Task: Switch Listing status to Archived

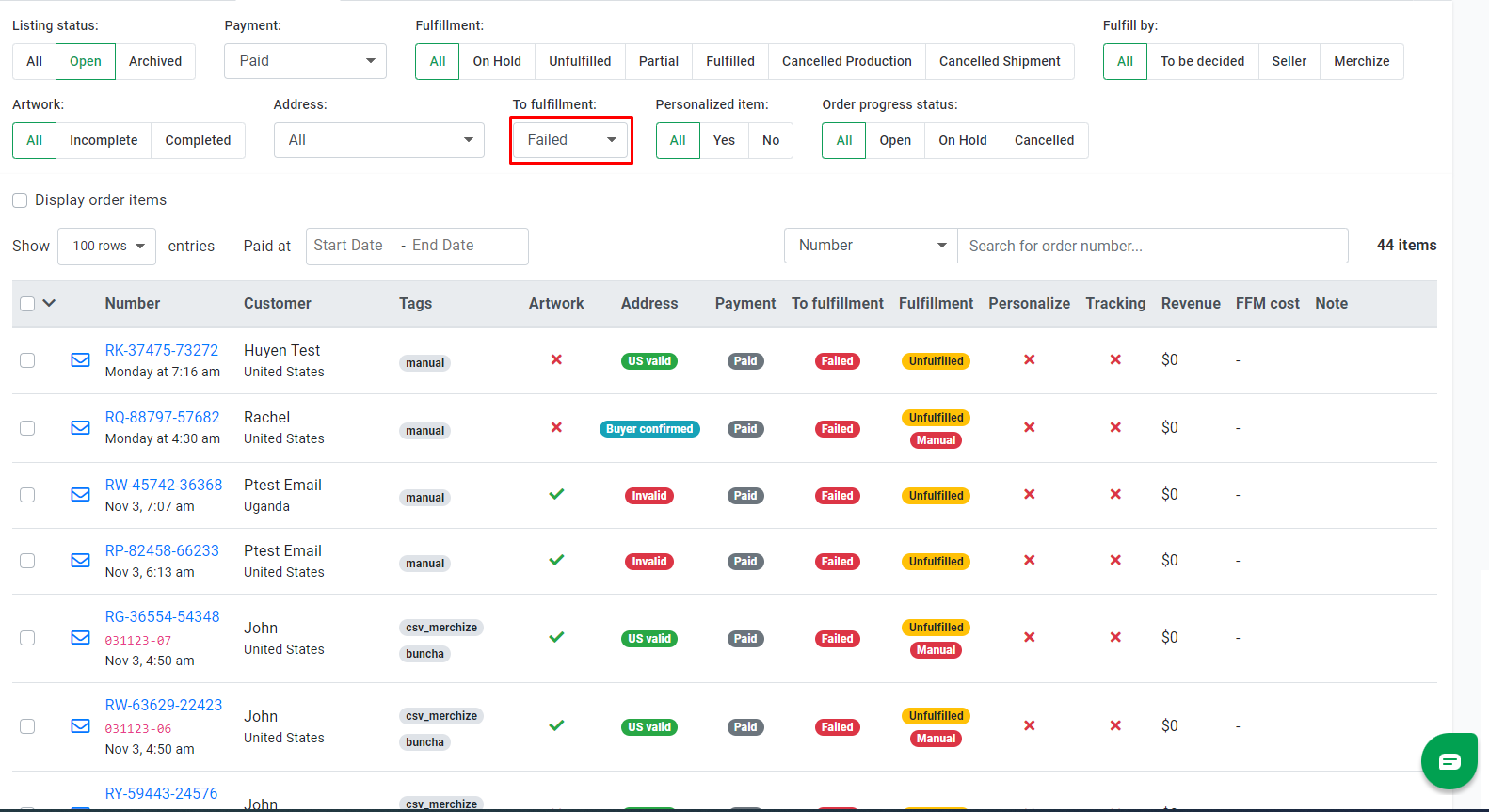Action: (155, 61)
